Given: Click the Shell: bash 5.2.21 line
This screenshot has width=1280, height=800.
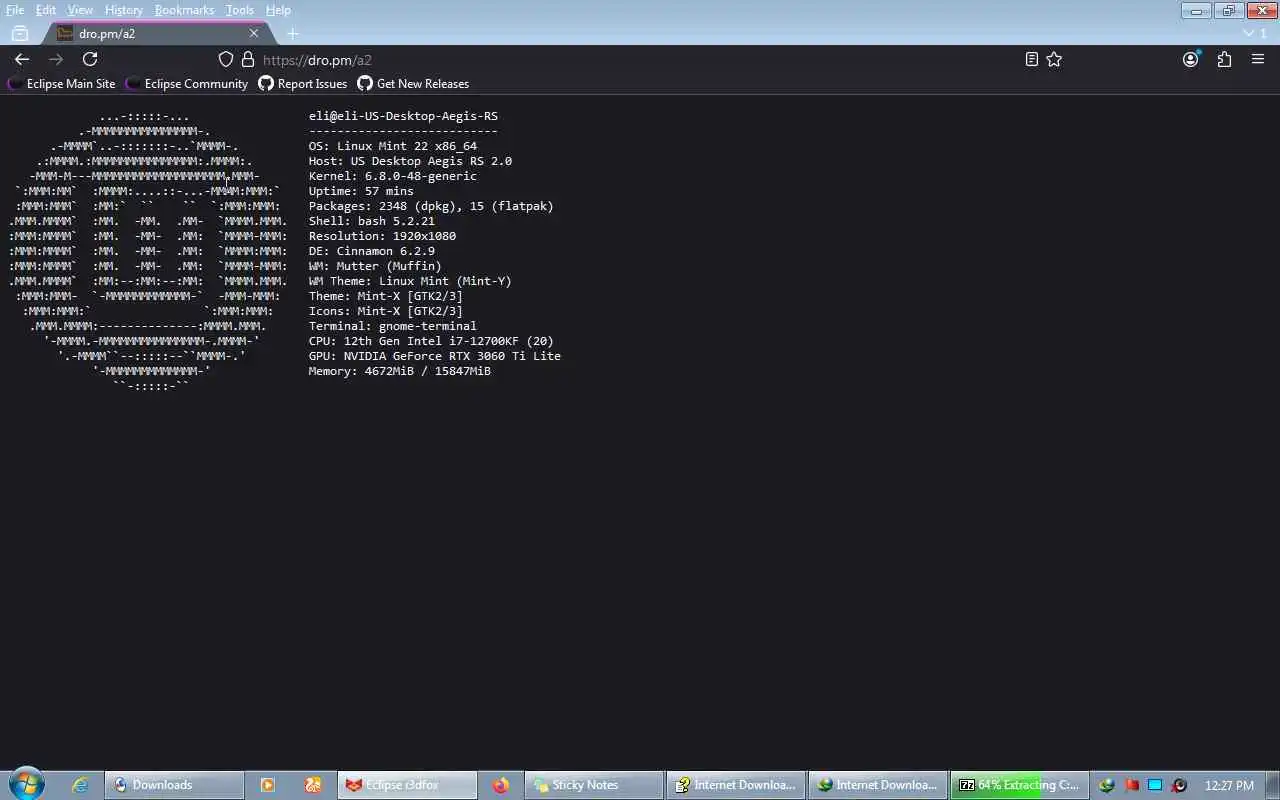Looking at the screenshot, I should coord(372,221).
